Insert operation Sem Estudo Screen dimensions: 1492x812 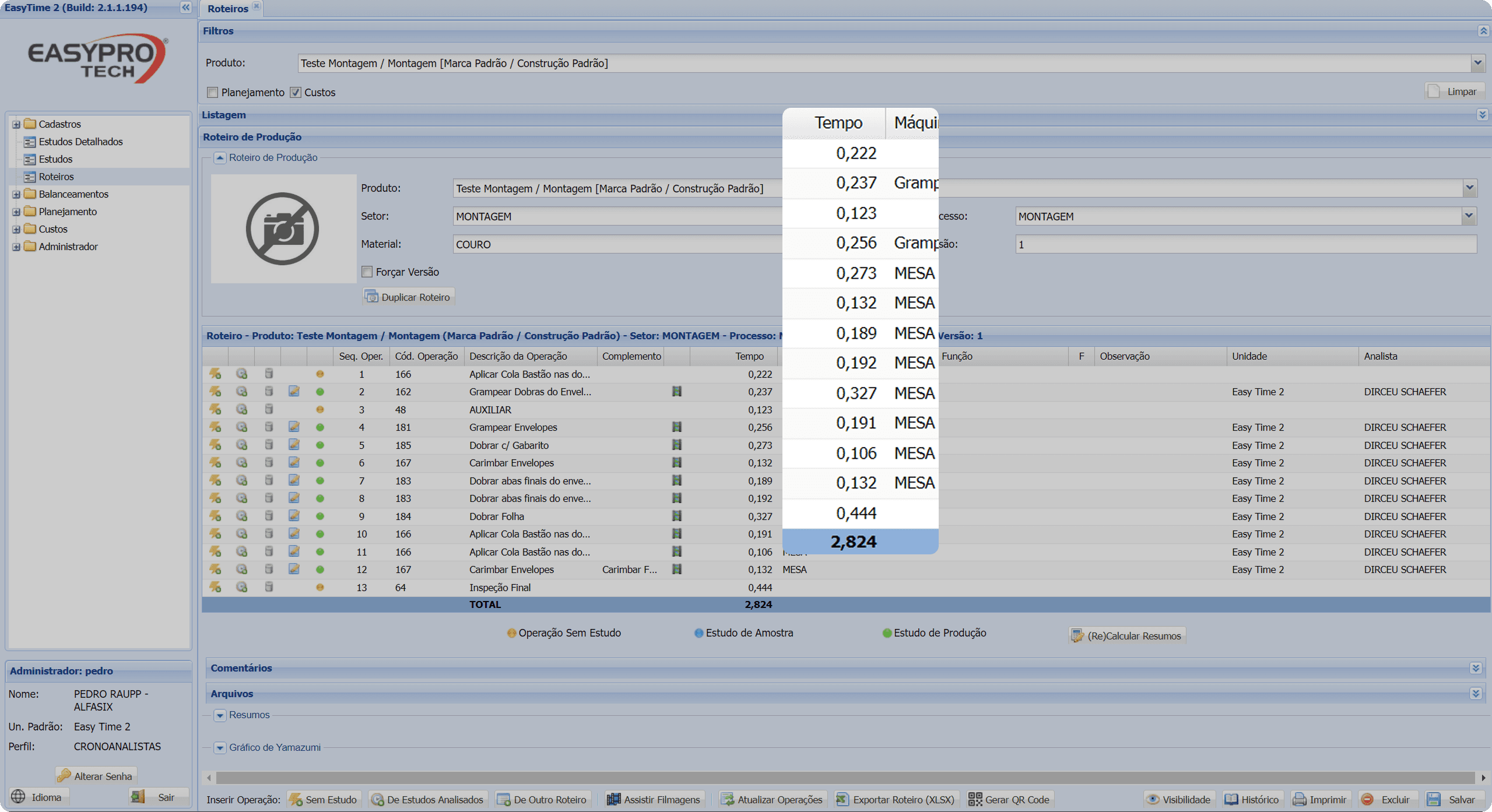pos(324,800)
